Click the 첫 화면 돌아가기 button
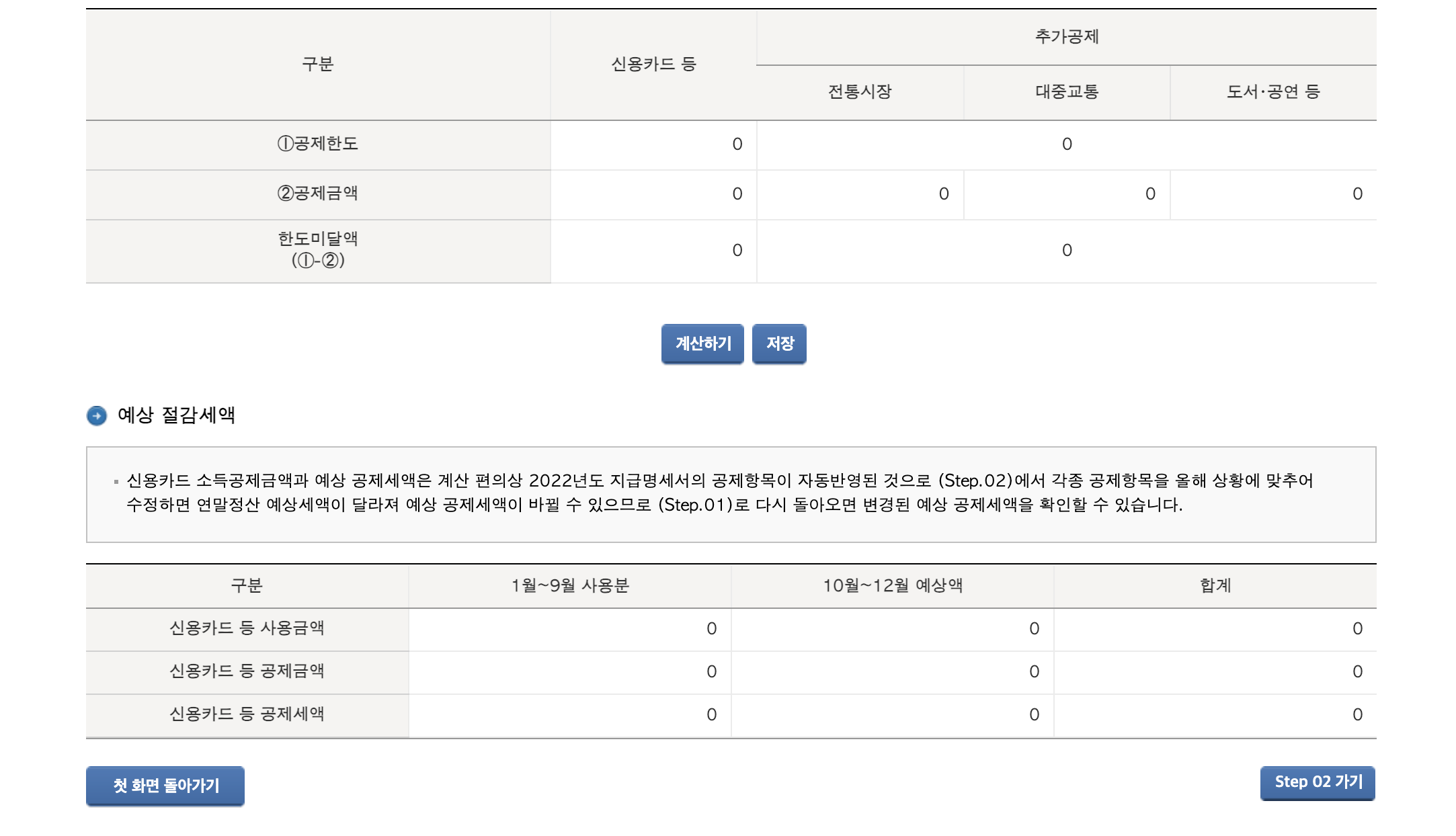The width and height of the screenshot is (1456, 836). (165, 785)
